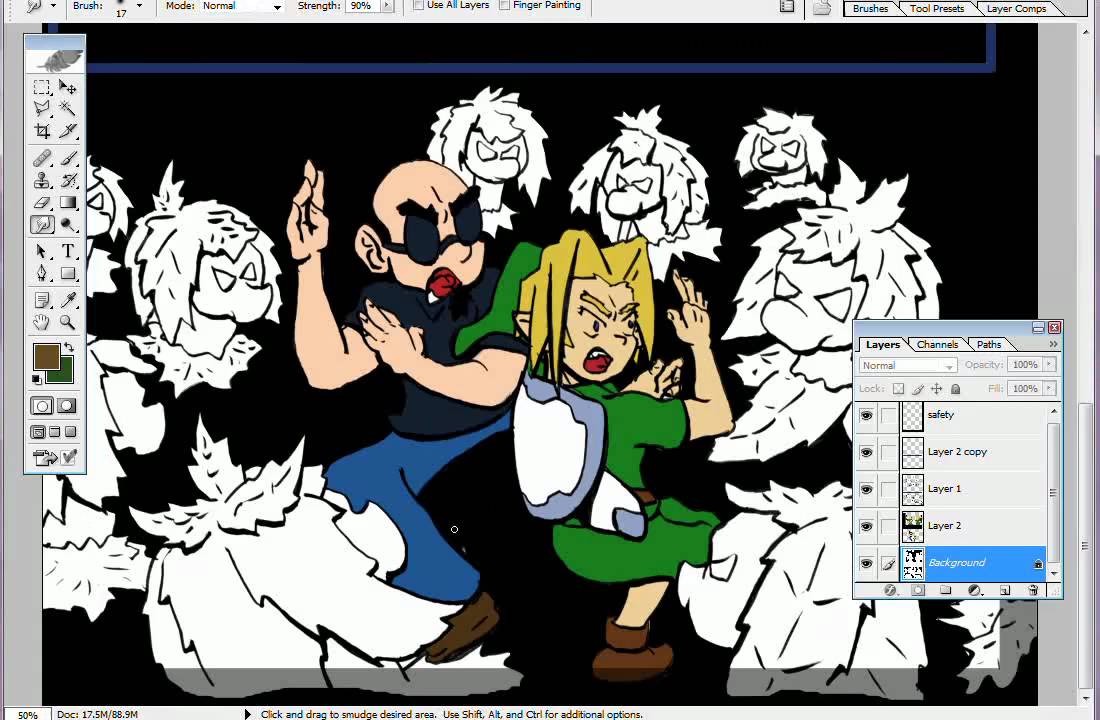Viewport: 1100px width, 720px height.
Task: Click the active Smudge tool
Action: coord(42,225)
